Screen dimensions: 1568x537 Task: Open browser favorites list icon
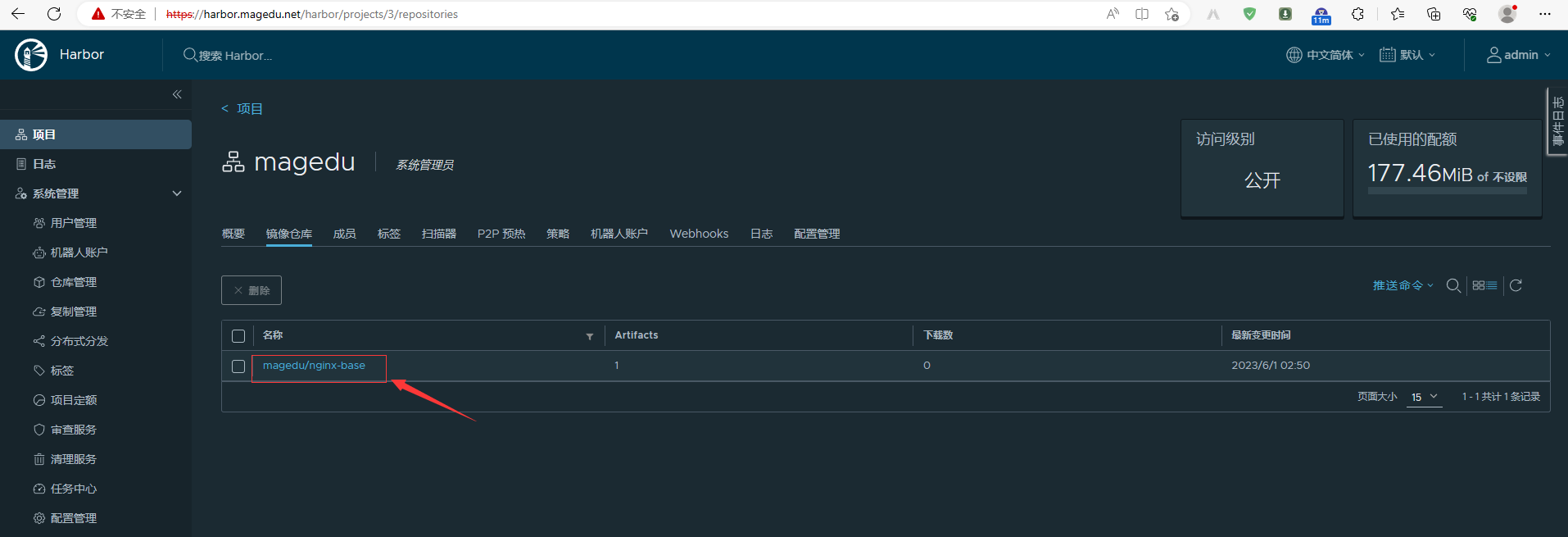pyautogui.click(x=1398, y=14)
